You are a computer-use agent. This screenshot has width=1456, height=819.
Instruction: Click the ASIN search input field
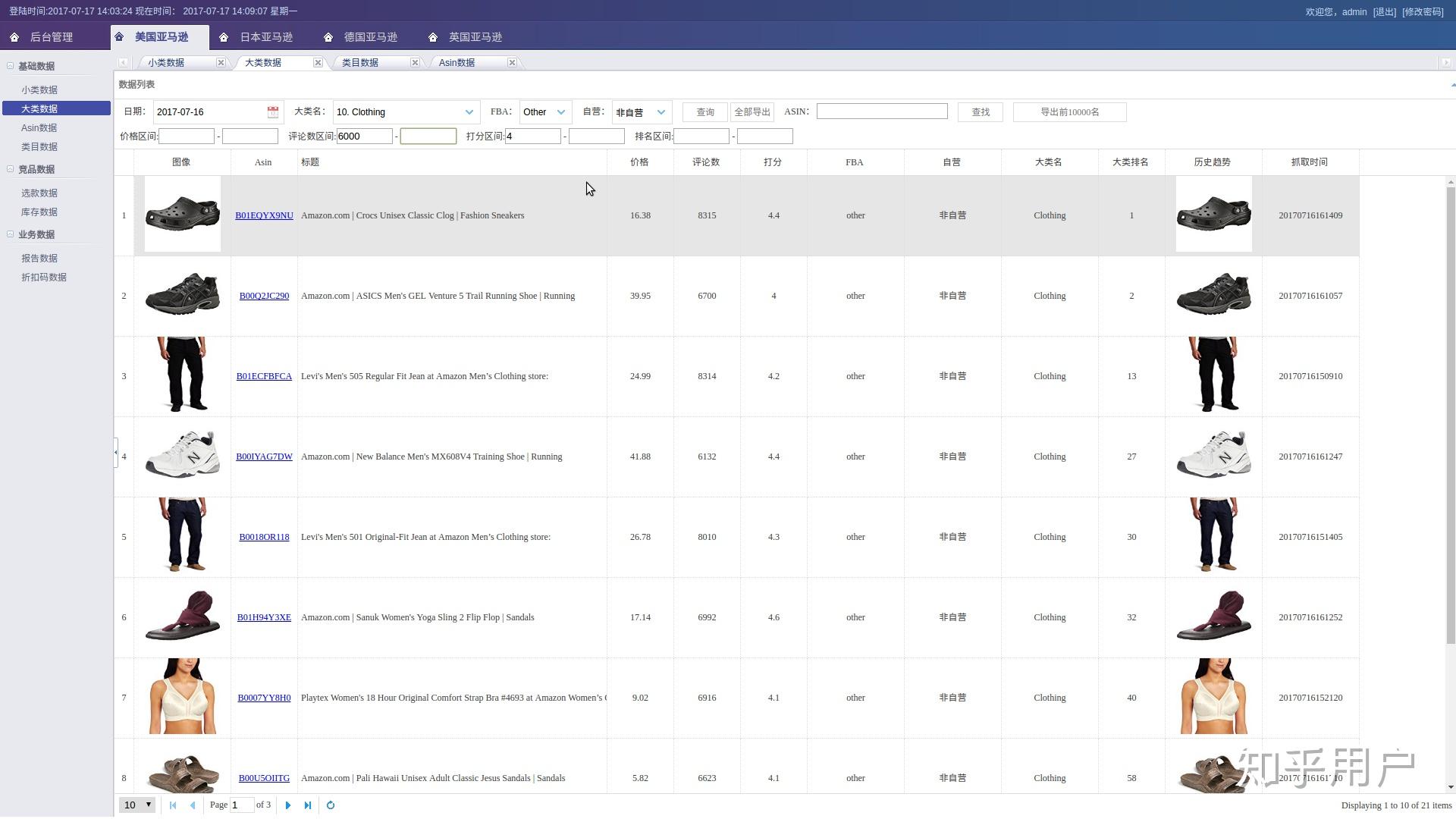point(882,111)
